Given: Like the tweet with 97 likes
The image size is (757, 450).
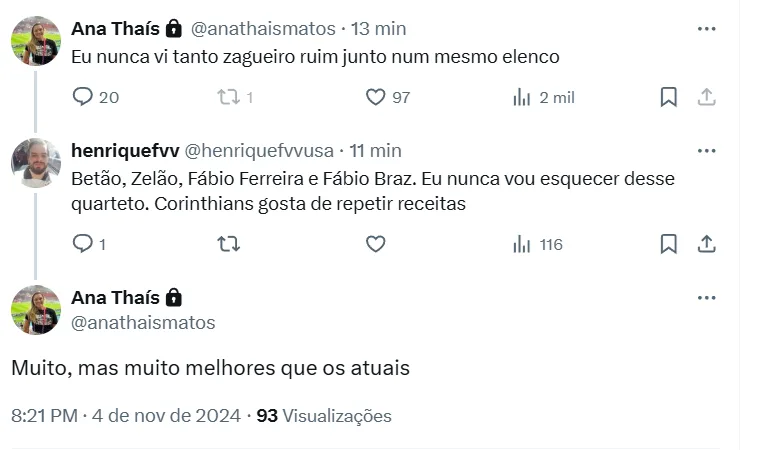Looking at the screenshot, I should [375, 97].
